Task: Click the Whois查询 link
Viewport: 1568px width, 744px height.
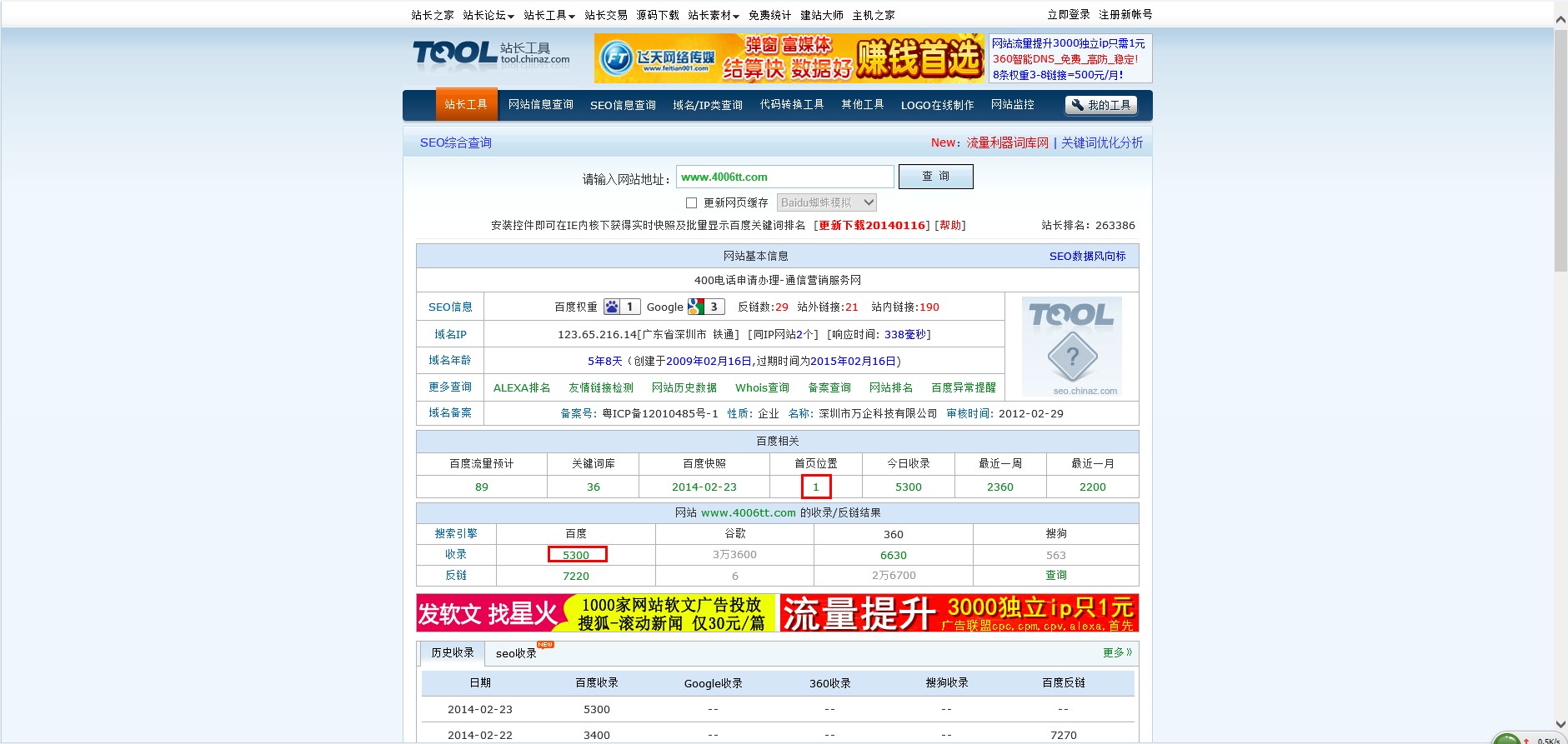Action: point(762,388)
